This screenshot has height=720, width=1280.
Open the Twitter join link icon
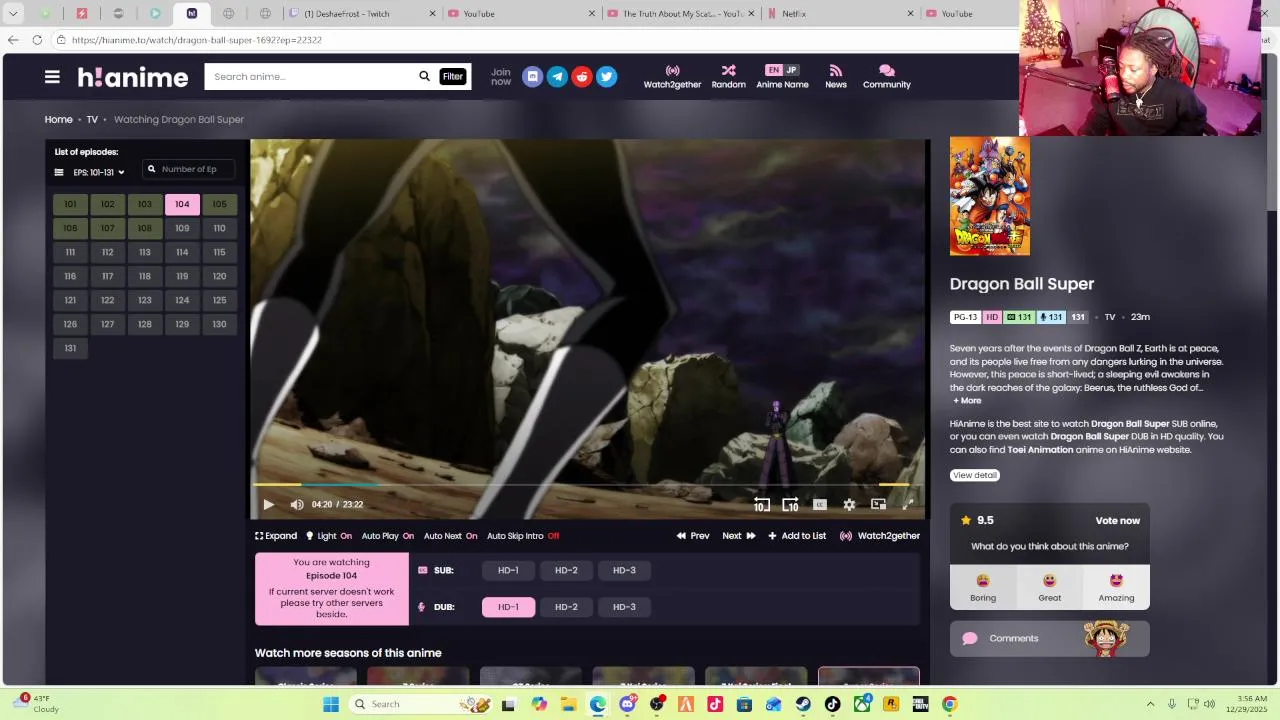(x=606, y=77)
